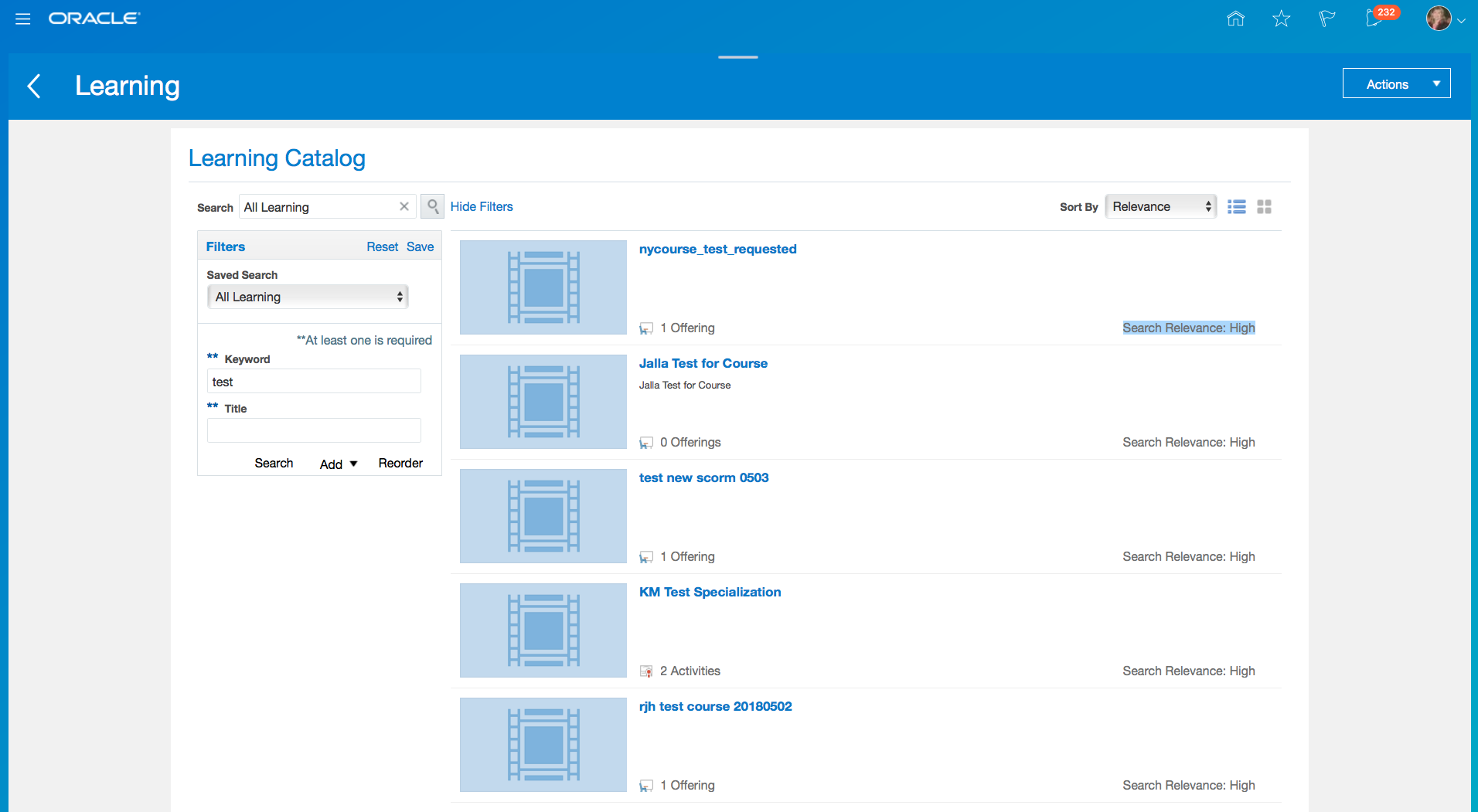
Task: Expand the Add filter menu
Action: 339,464
